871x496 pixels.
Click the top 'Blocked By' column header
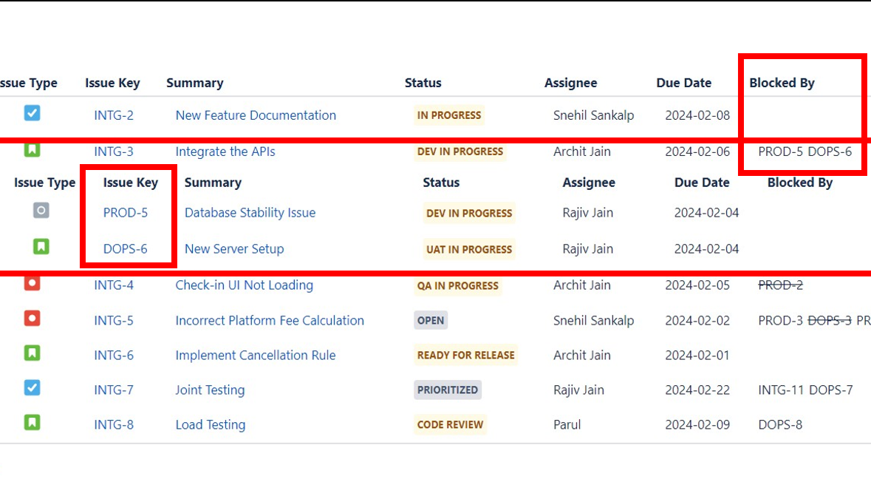click(782, 83)
